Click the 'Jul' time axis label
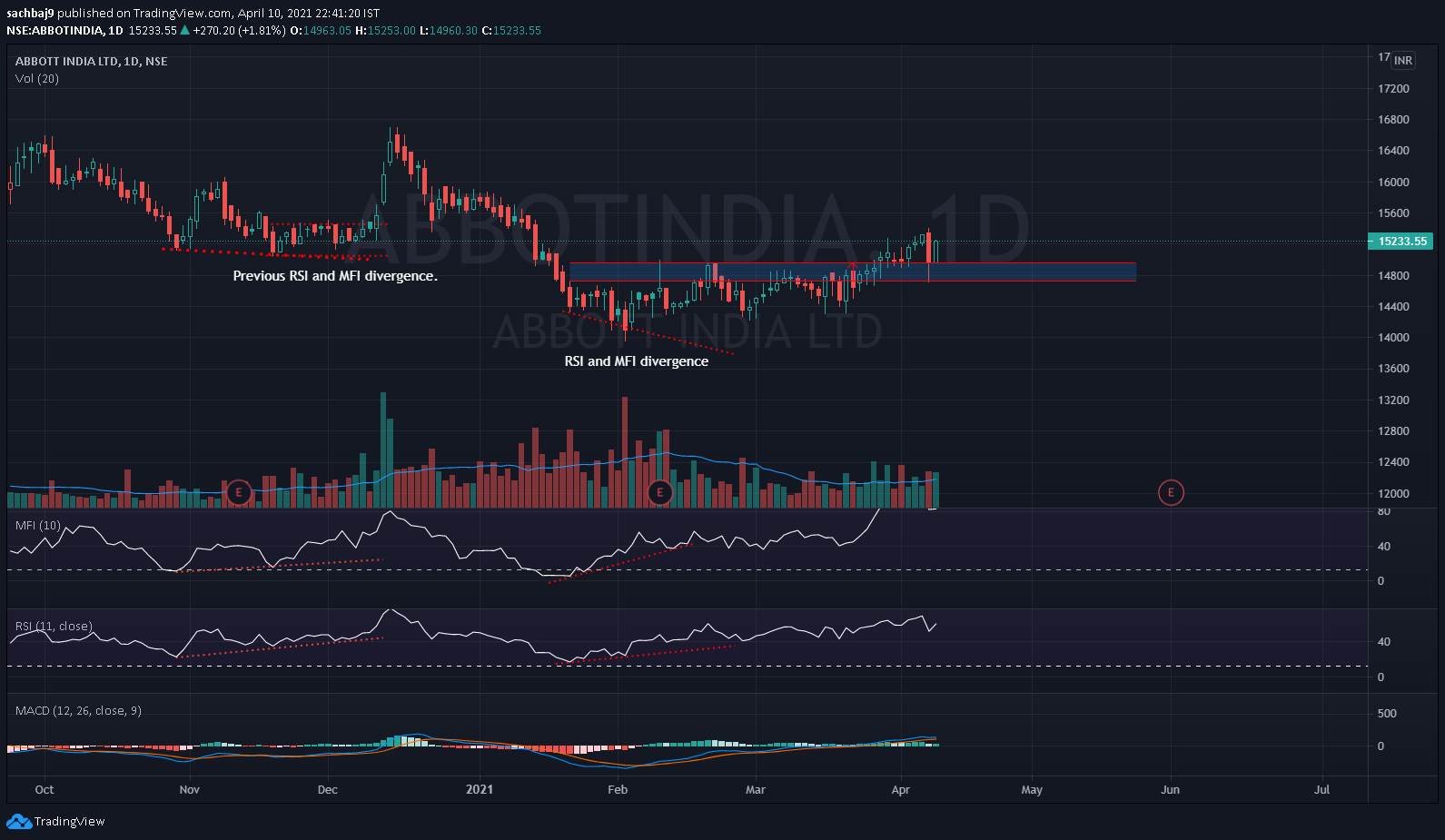Screen dimensions: 1445x840 click(1322, 789)
